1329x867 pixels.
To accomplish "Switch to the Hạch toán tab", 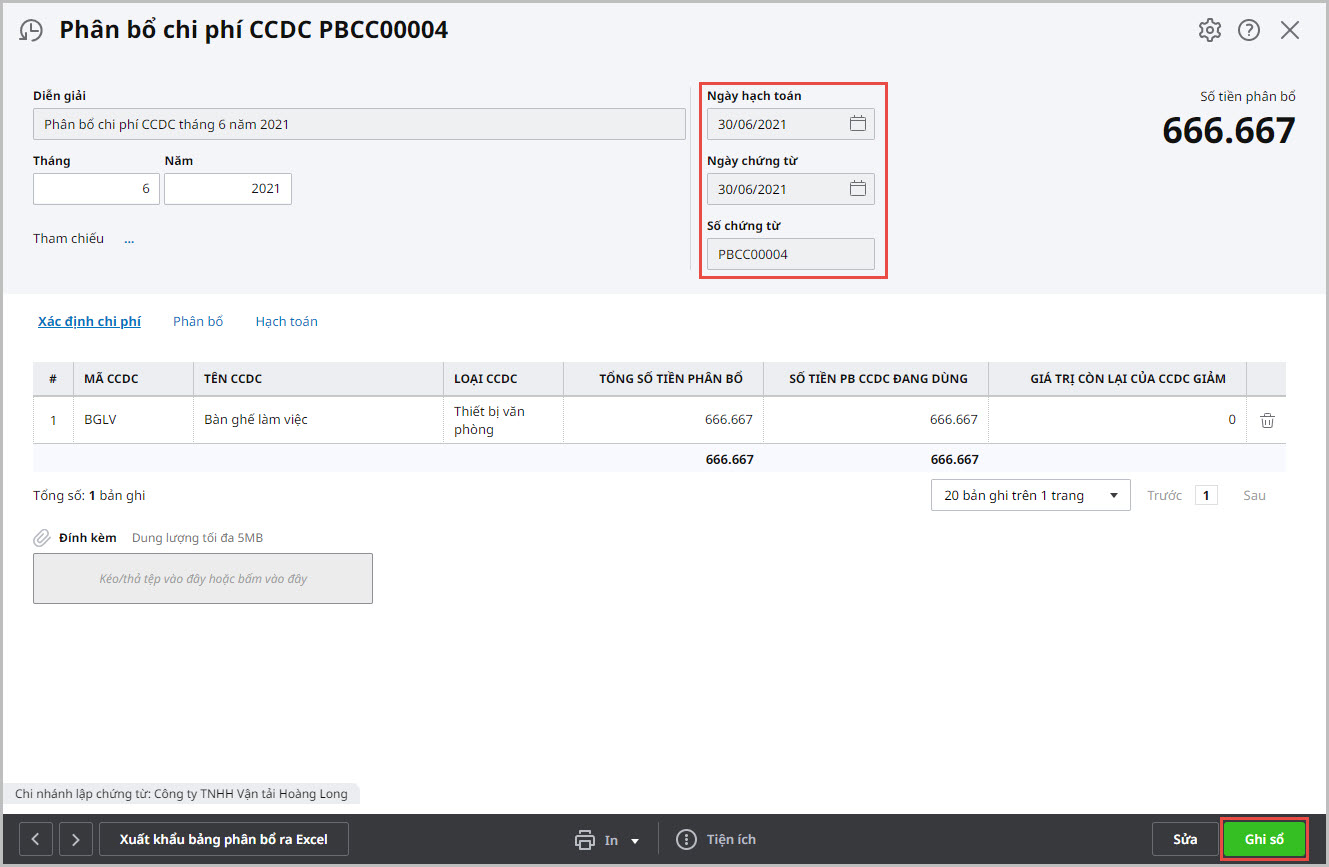I will 286,321.
